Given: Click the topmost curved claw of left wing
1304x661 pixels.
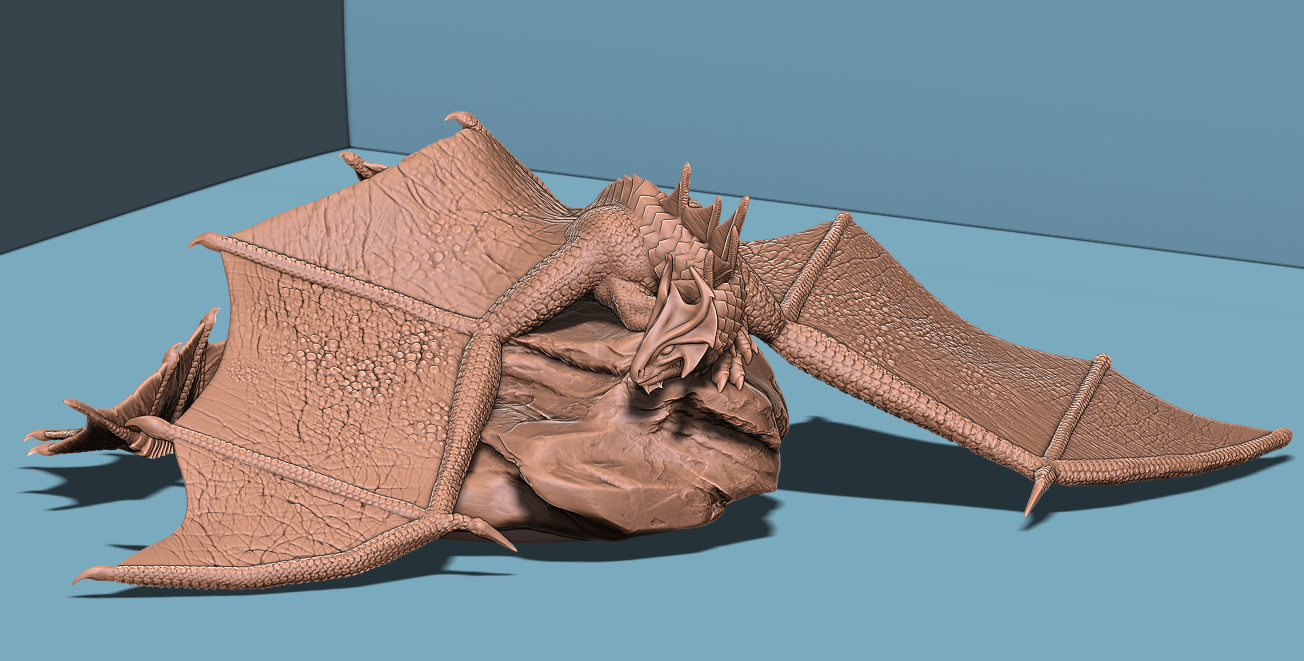Looking at the screenshot, I should pos(462,119).
